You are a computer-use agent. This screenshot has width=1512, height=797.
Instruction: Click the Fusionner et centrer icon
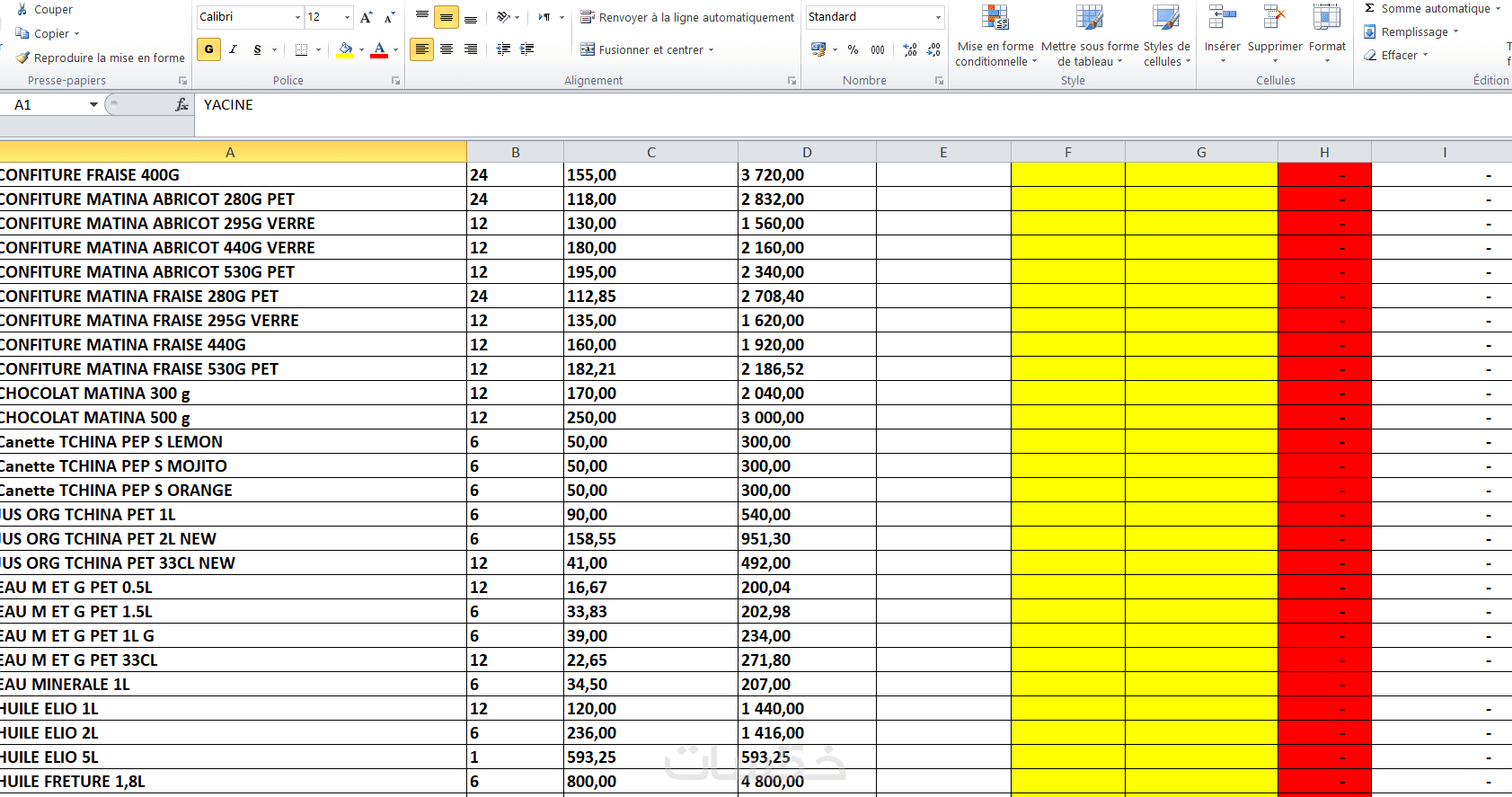pos(588,49)
